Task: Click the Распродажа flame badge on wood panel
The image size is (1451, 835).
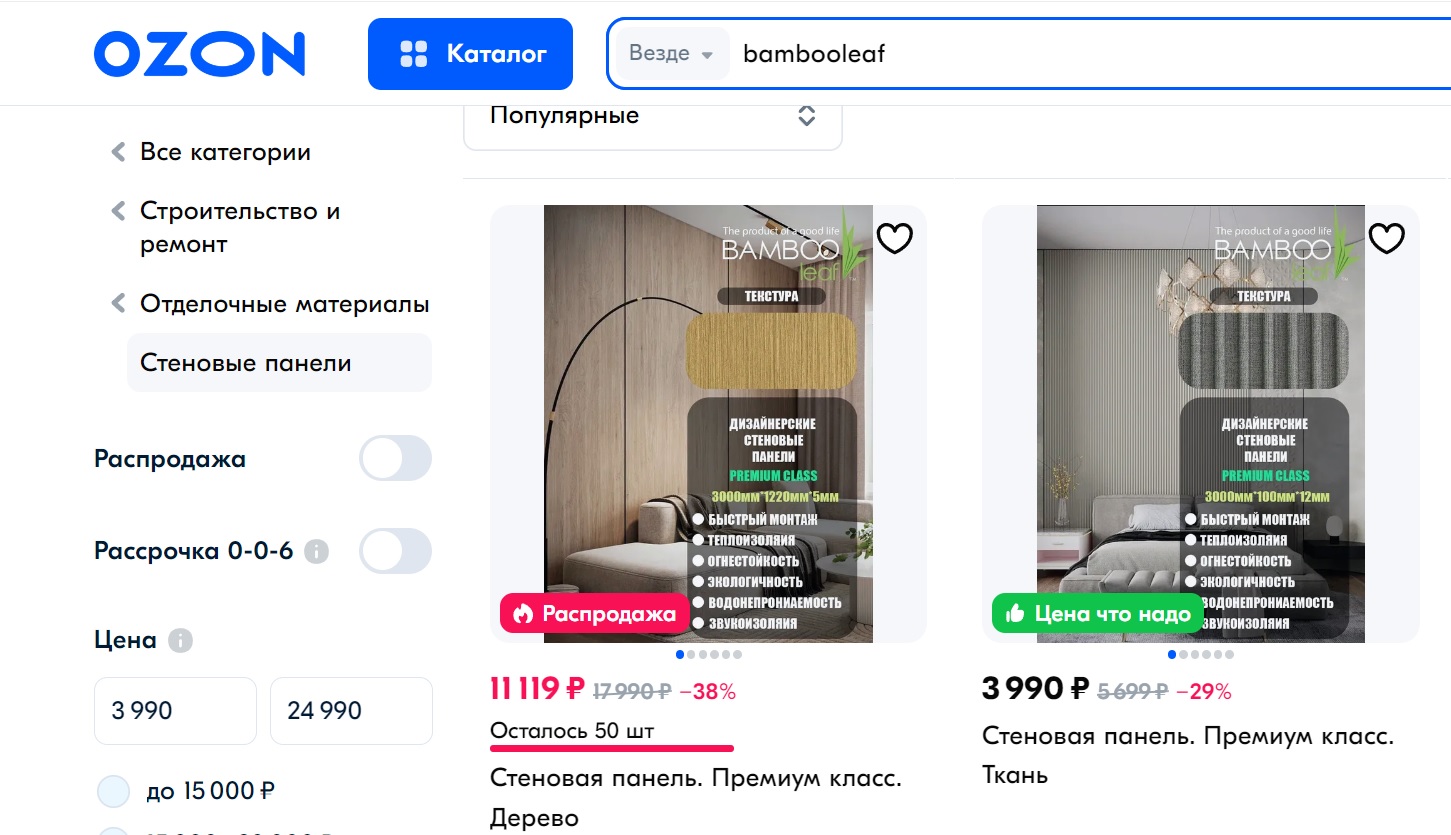Action: [x=594, y=613]
